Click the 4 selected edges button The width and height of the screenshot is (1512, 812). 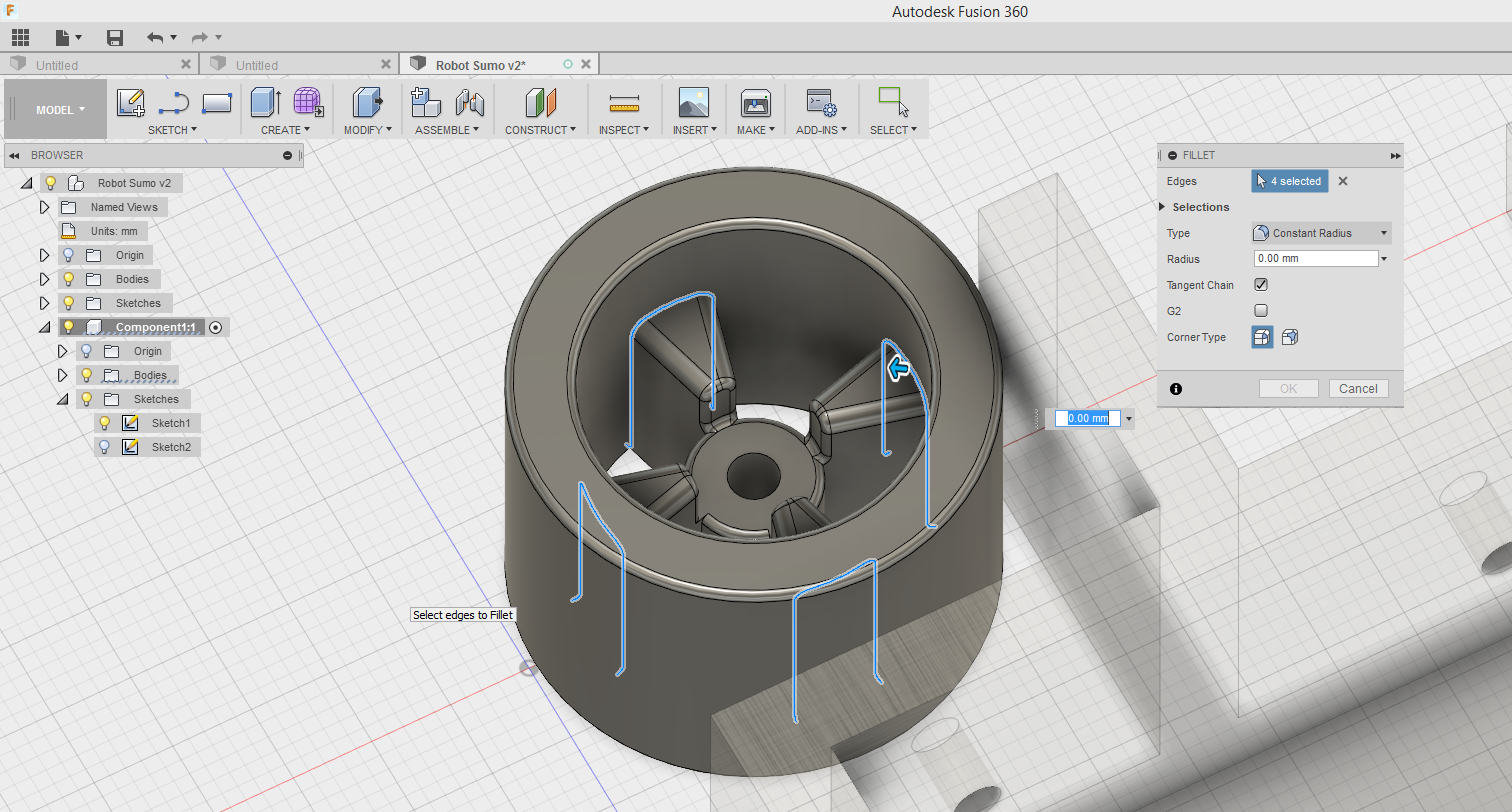tap(1290, 181)
